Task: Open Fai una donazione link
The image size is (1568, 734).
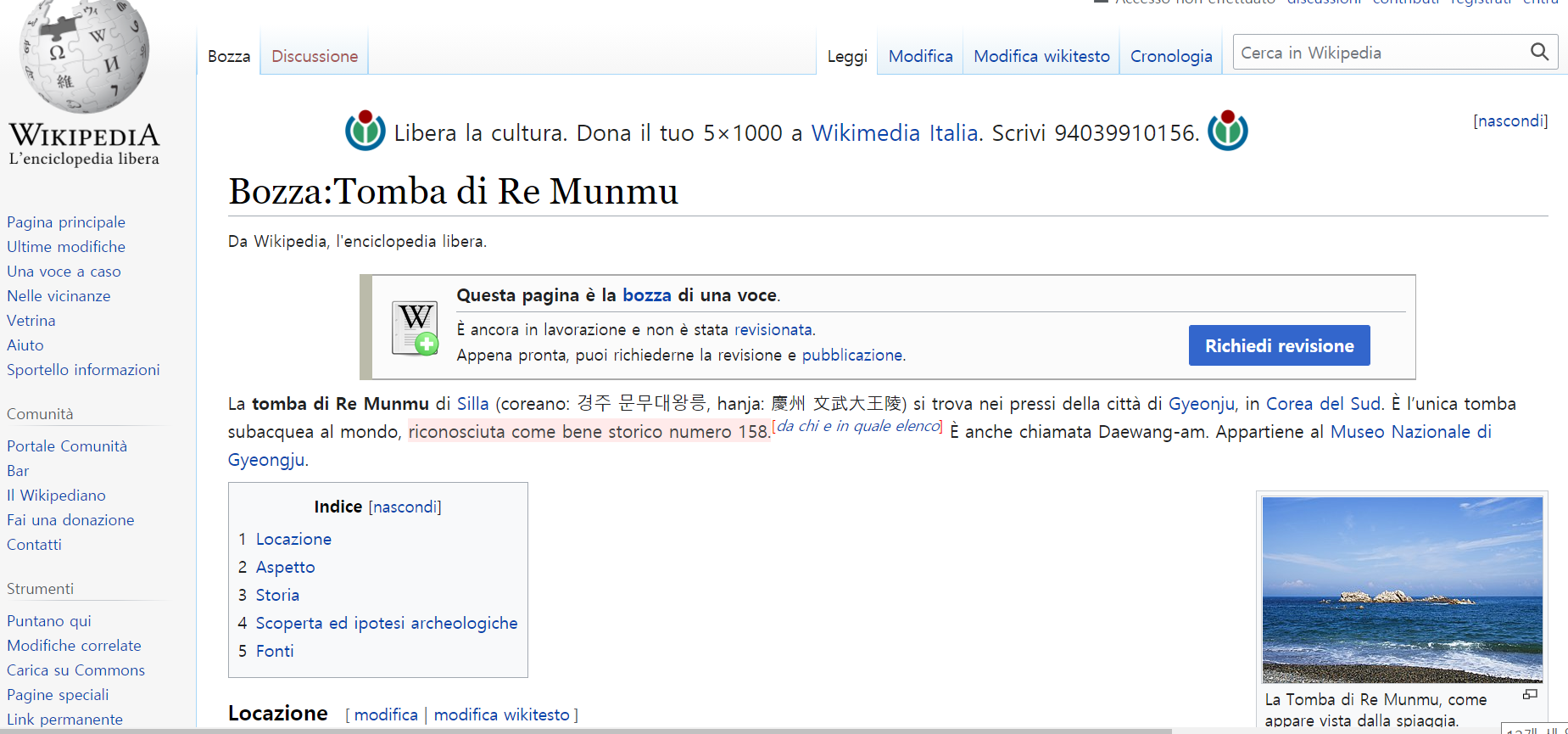Action: coord(70,520)
